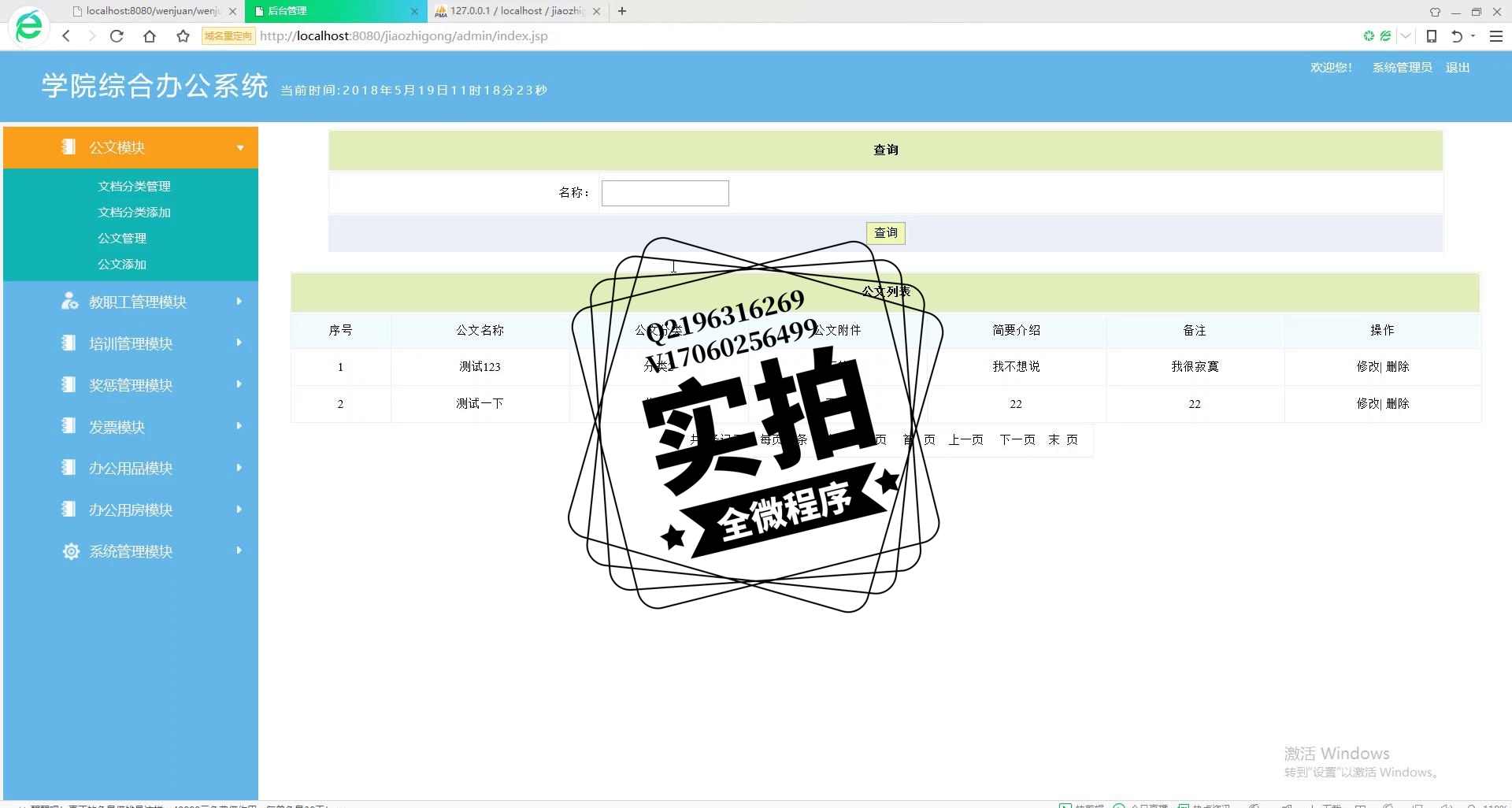Click the 名称 search input field
Image resolution: width=1512 pixels, height=808 pixels.
tap(665, 193)
